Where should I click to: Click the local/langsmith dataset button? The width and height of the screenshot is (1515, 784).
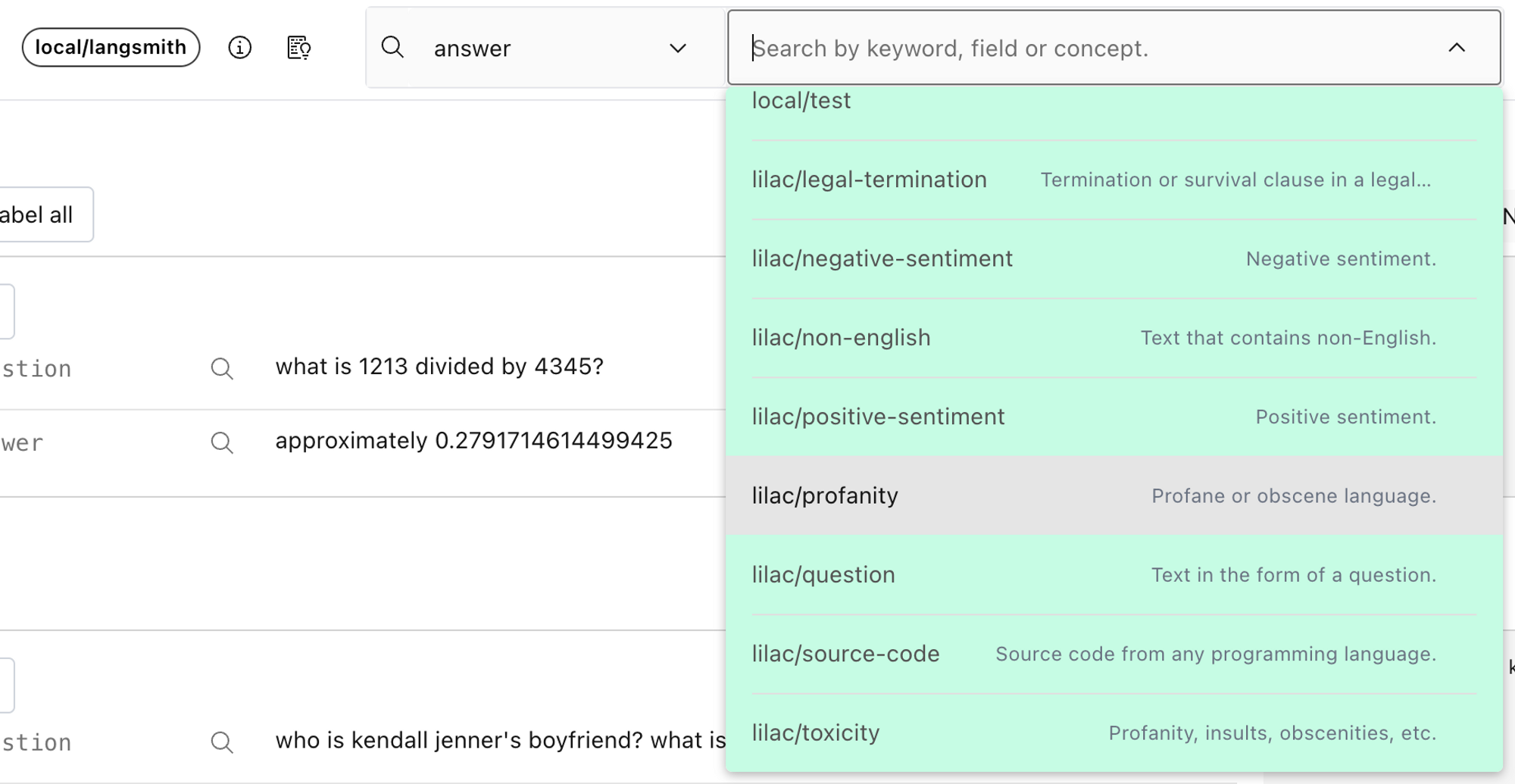[111, 48]
